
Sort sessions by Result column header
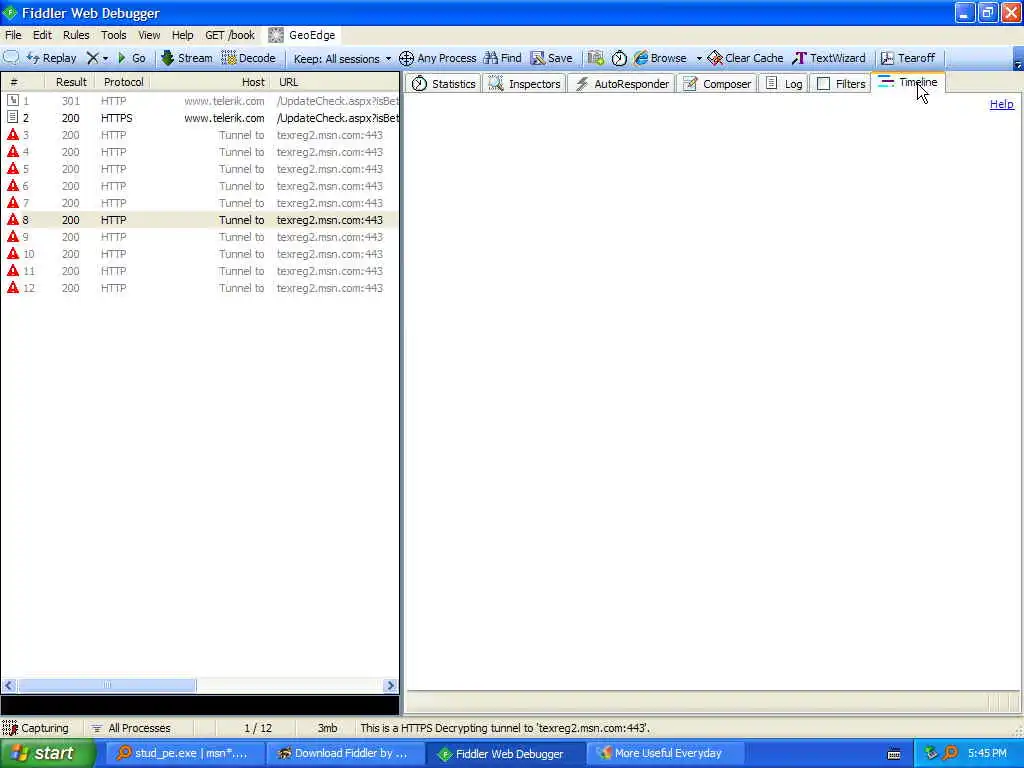click(x=71, y=82)
